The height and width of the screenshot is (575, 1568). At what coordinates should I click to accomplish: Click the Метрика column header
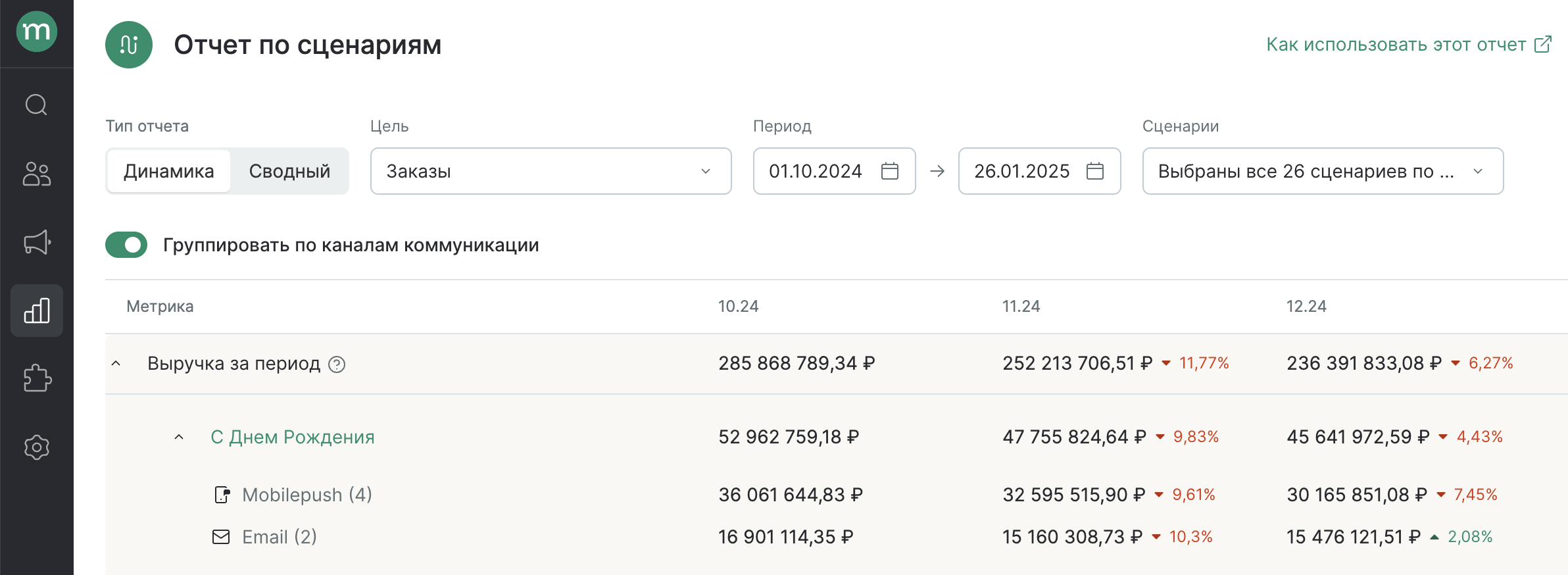coord(160,307)
